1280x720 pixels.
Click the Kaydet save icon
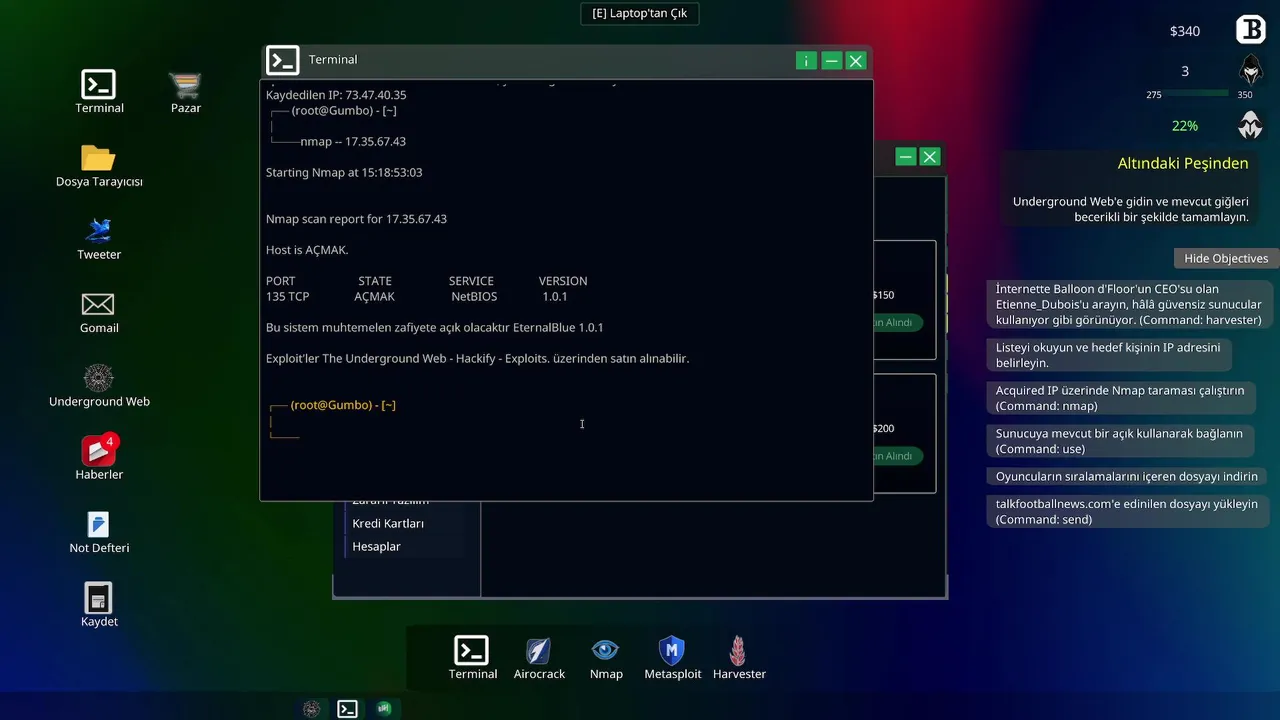pos(99,605)
